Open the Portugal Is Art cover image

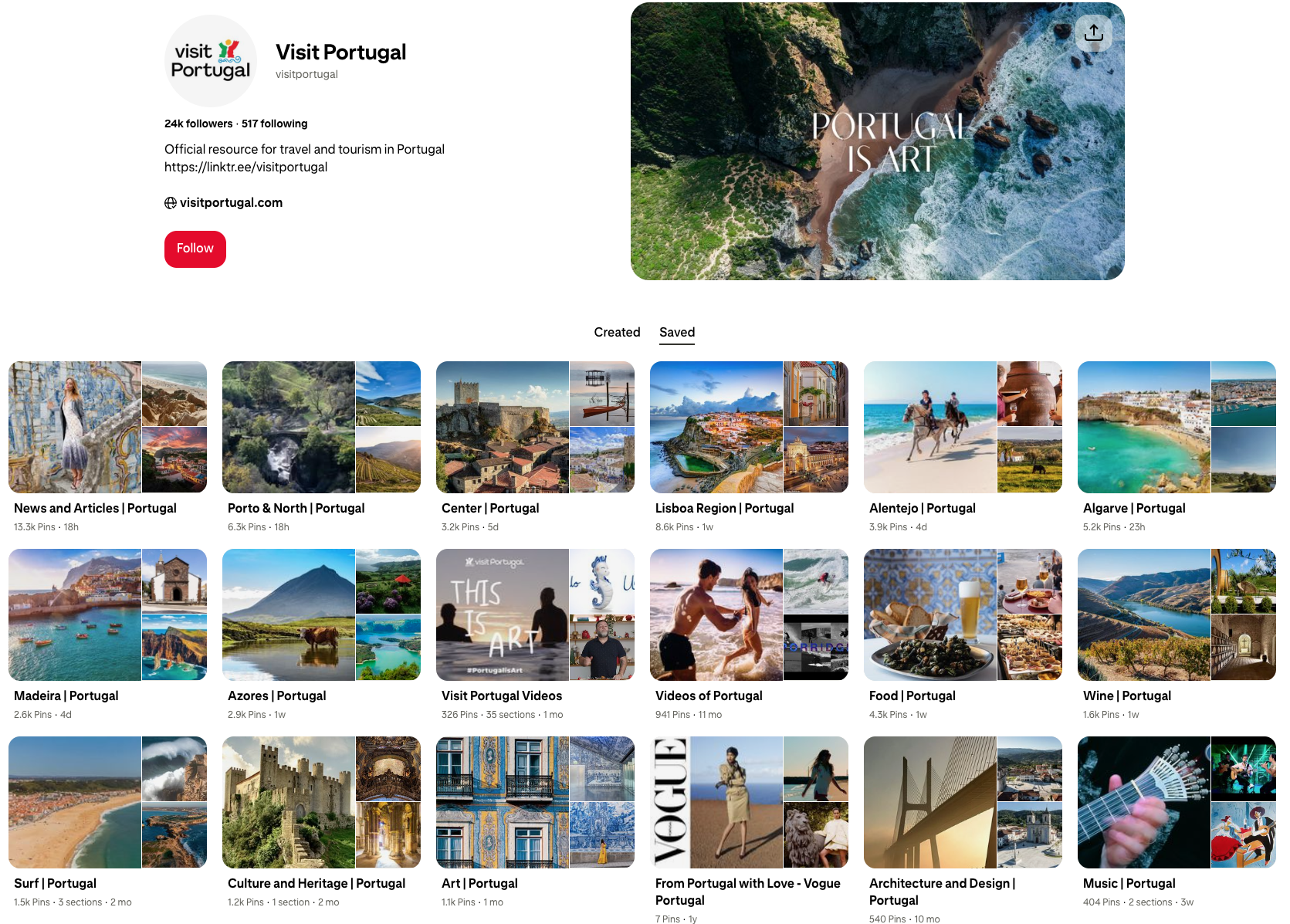[x=877, y=141]
